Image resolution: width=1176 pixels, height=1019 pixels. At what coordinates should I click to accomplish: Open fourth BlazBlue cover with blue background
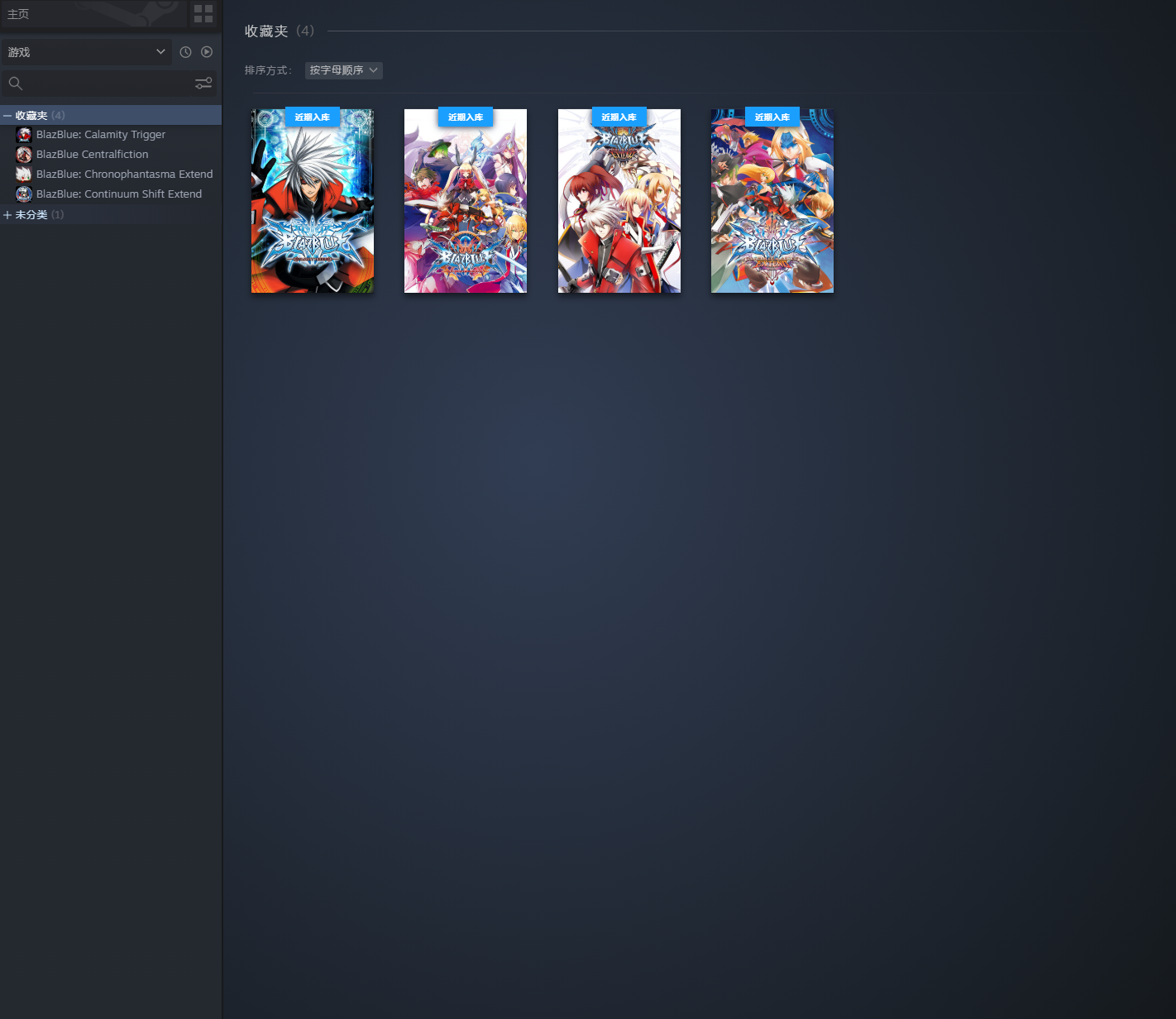(x=772, y=201)
